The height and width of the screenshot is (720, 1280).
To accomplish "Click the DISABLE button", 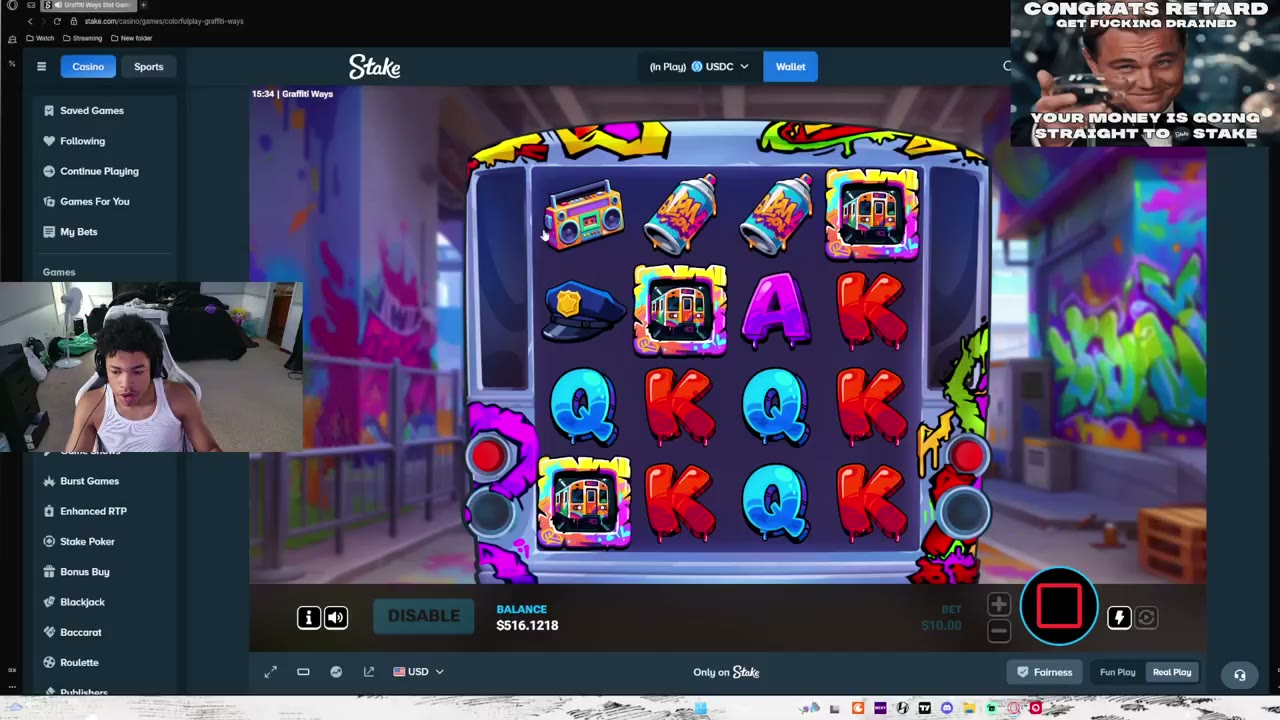I will (424, 616).
